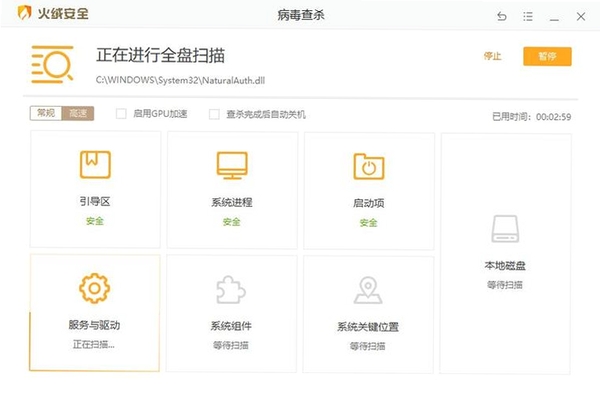Screen dimensions: 600x395
Task: Click the system components puzzle icon
Action: (231, 289)
